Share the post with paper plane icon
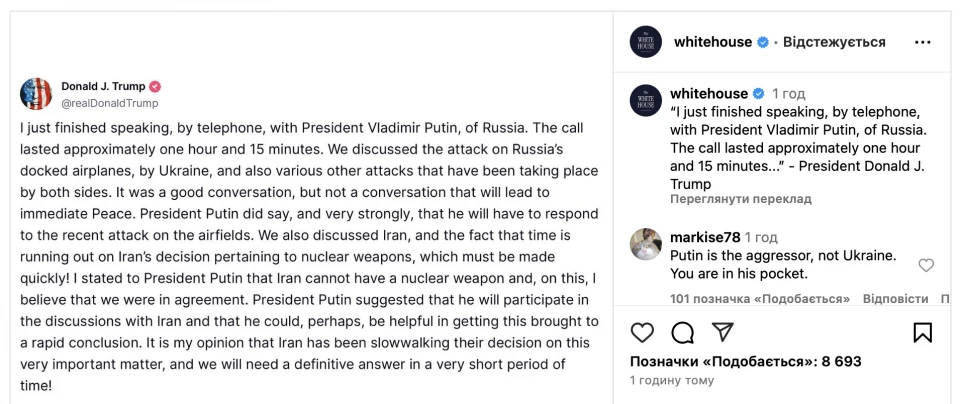 722,332
